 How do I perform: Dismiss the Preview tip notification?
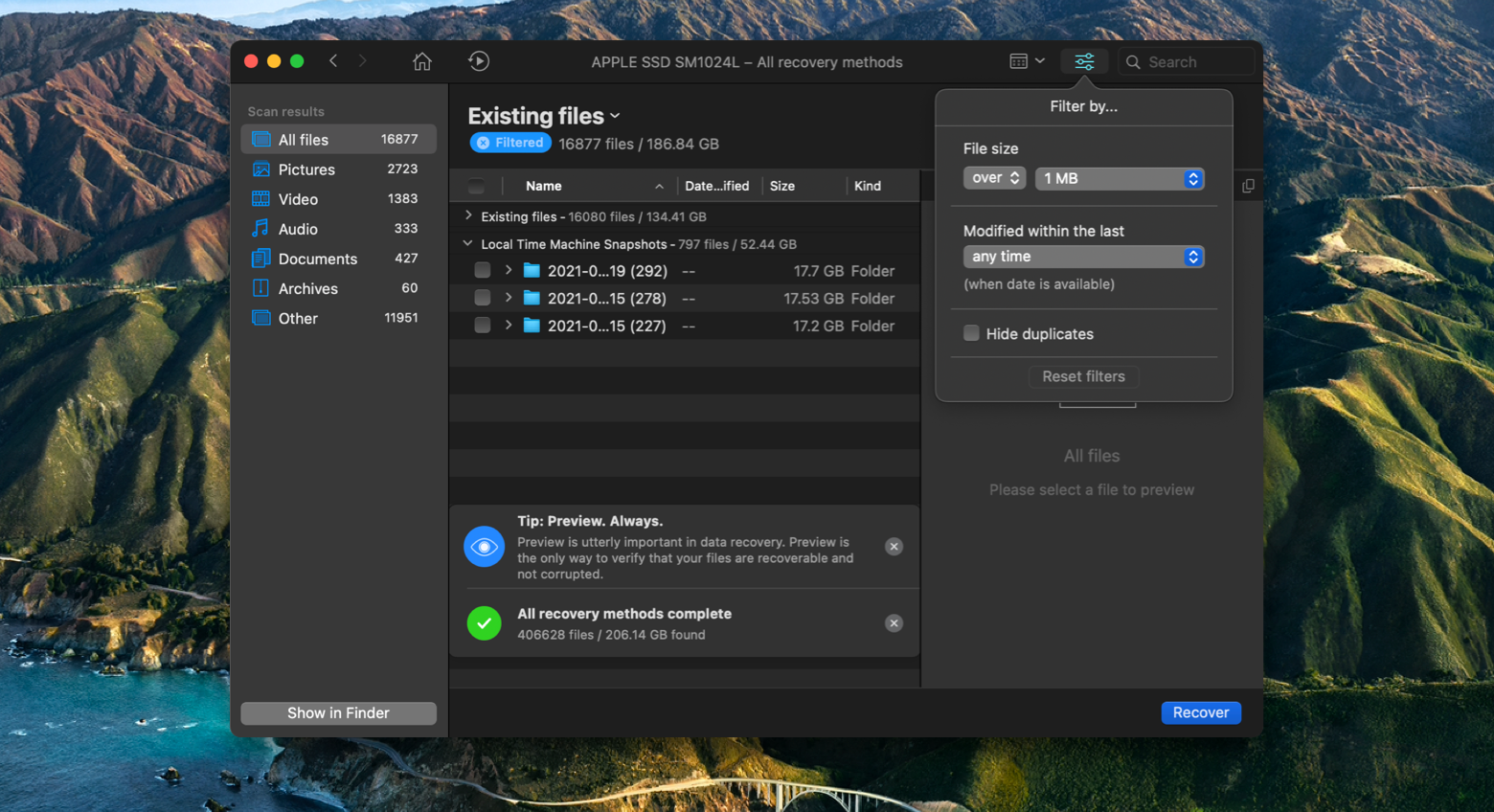894,547
